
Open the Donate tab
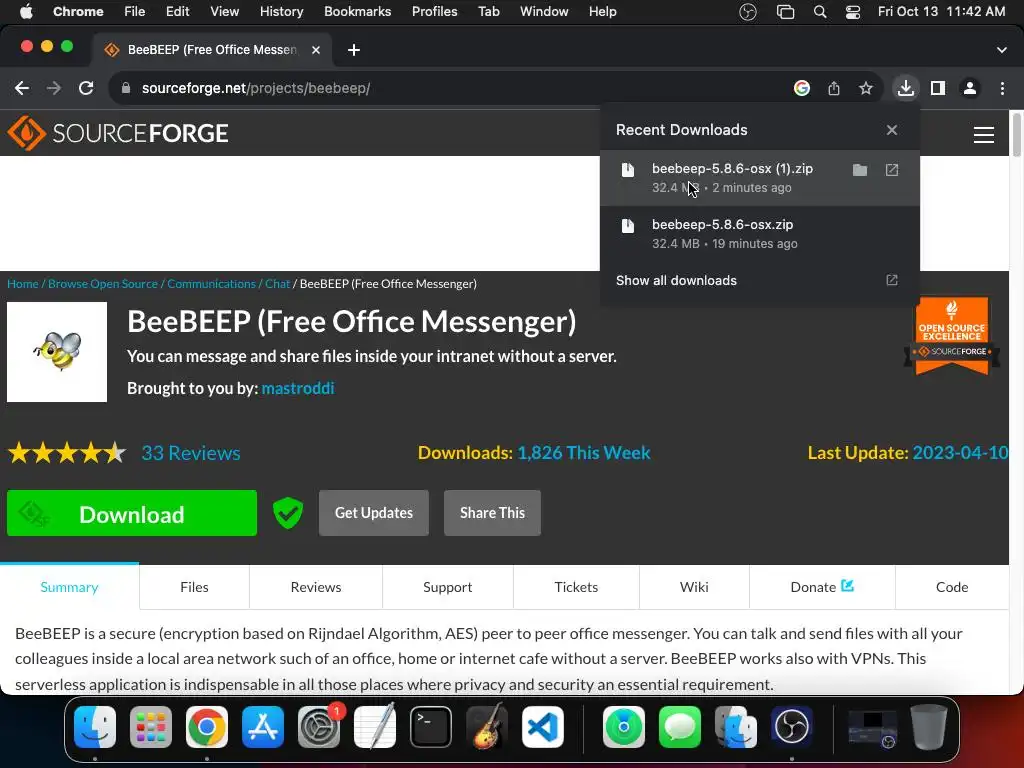pyautogui.click(x=822, y=587)
